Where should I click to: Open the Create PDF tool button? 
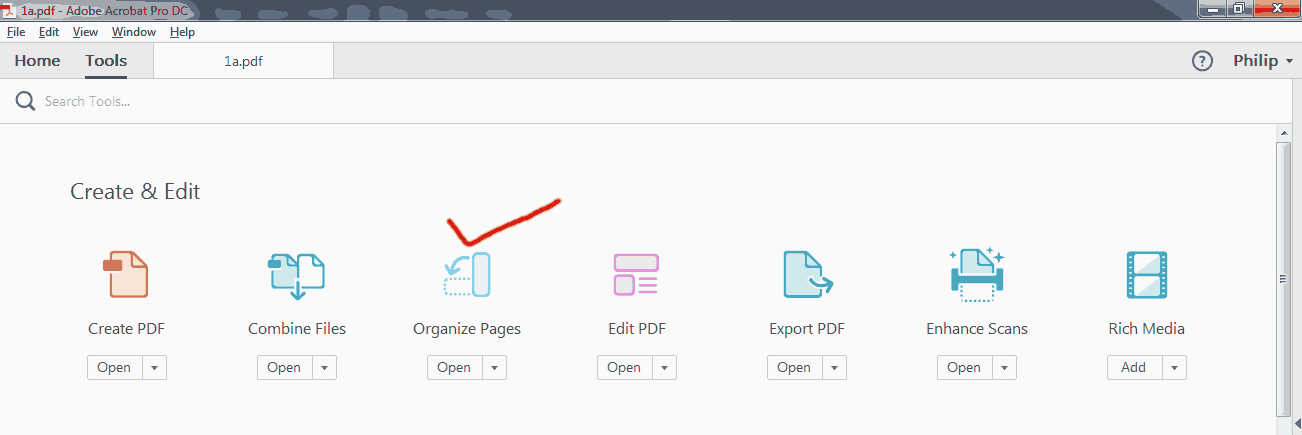(x=114, y=367)
